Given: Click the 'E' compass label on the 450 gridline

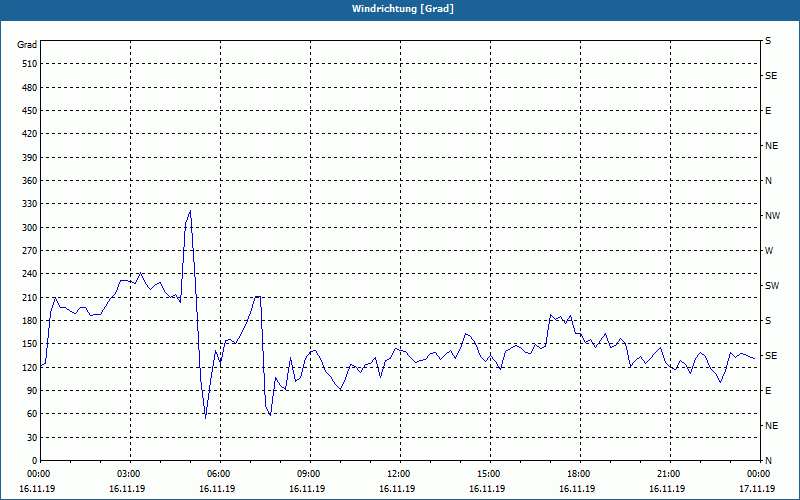Looking at the screenshot, I should point(768,111).
